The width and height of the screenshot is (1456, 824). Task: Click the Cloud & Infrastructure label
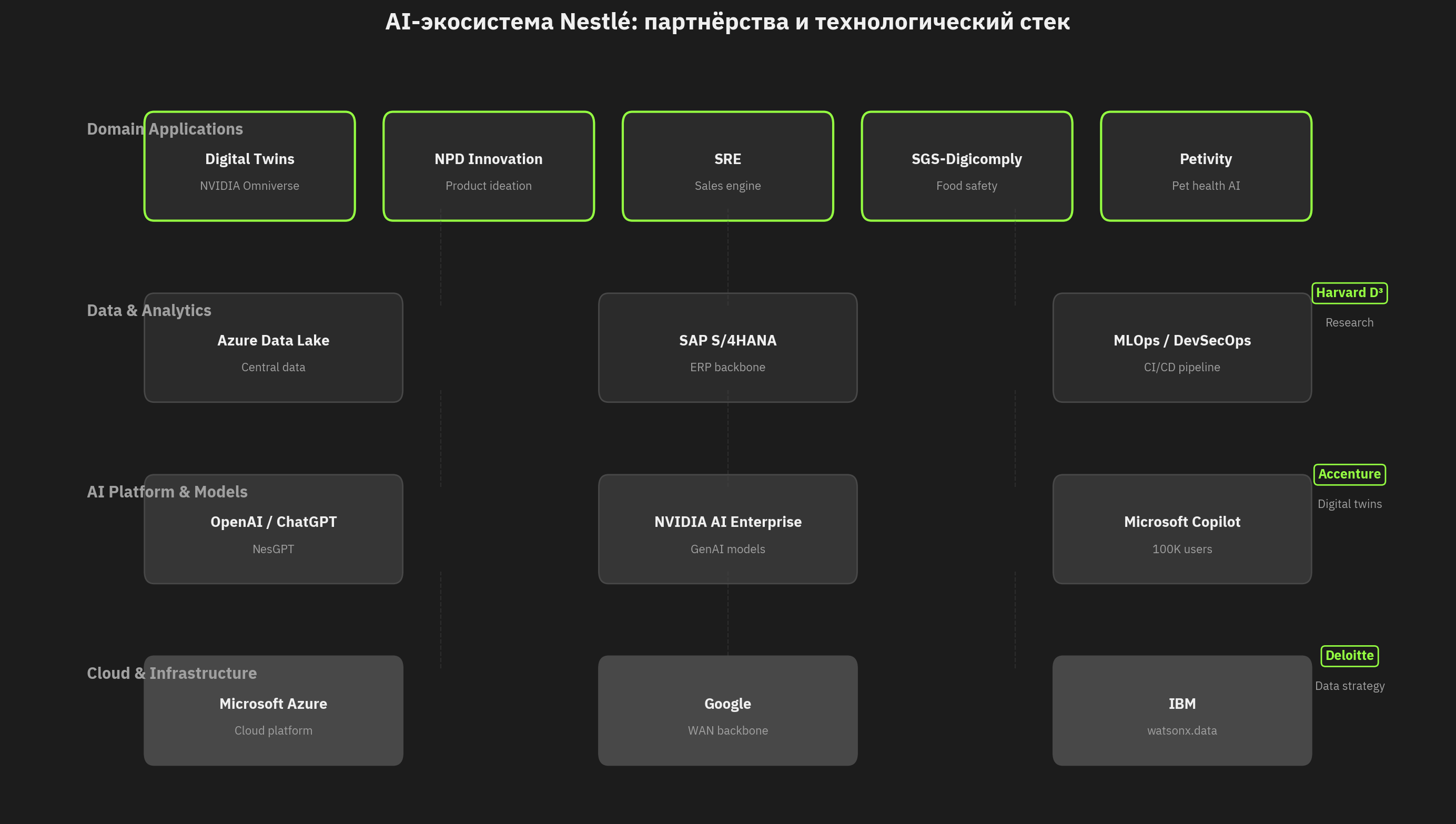coord(171,674)
